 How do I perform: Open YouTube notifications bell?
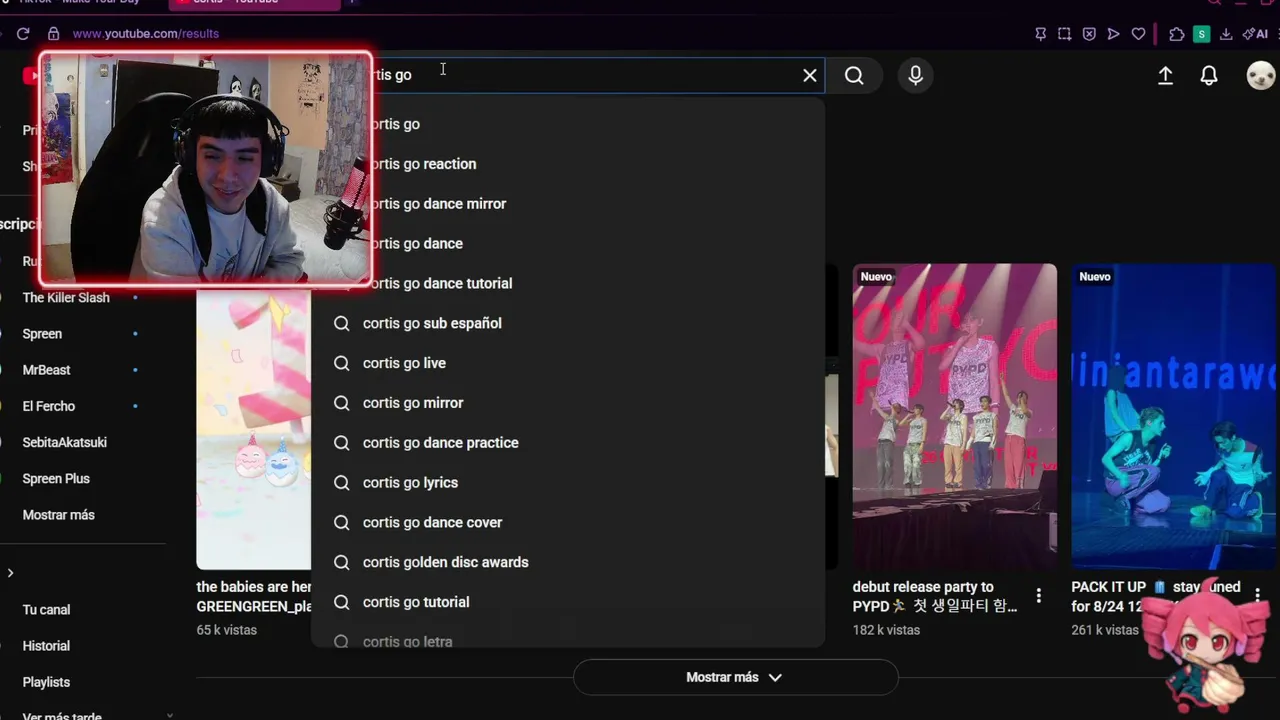[x=1209, y=75]
